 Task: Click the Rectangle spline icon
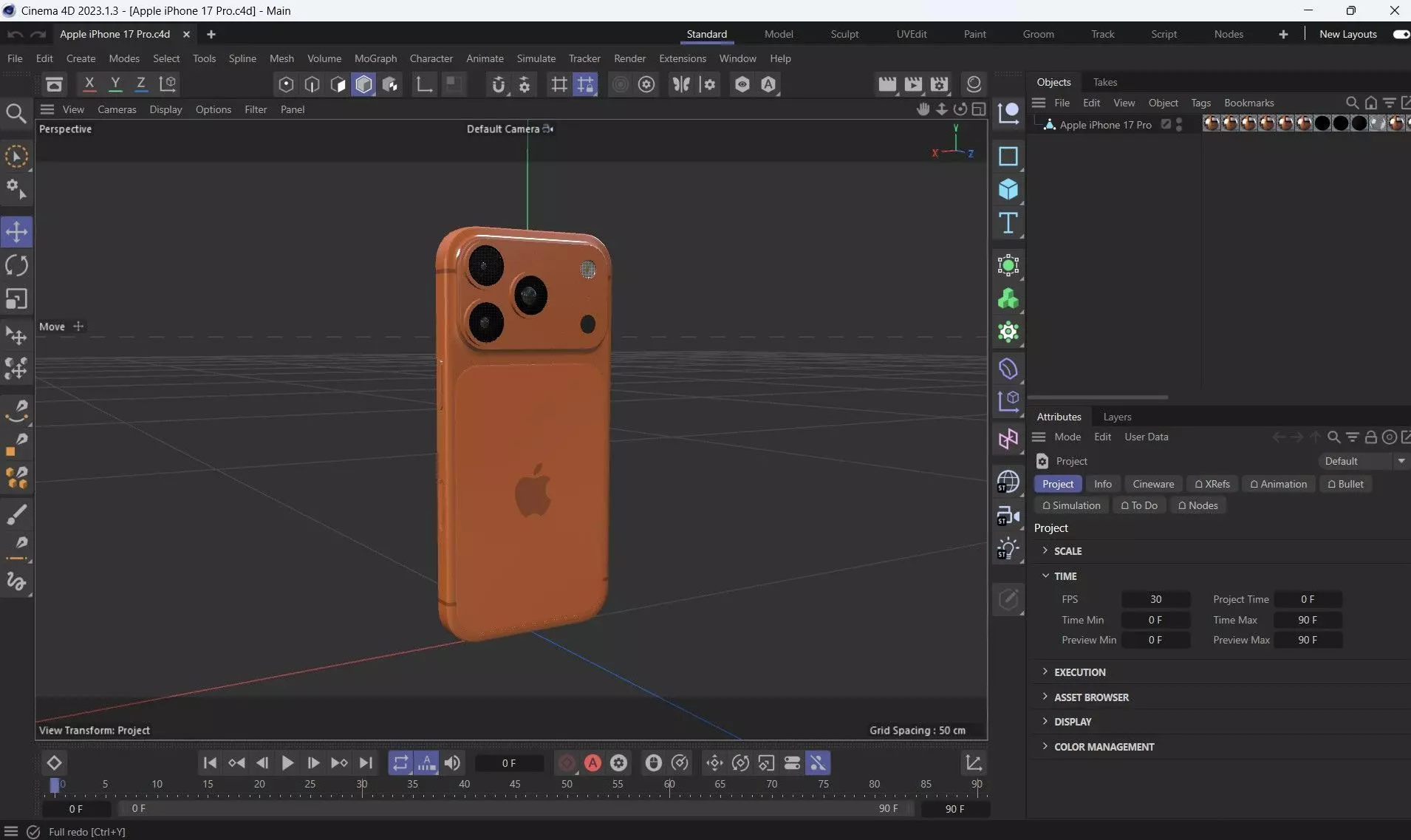click(1008, 156)
